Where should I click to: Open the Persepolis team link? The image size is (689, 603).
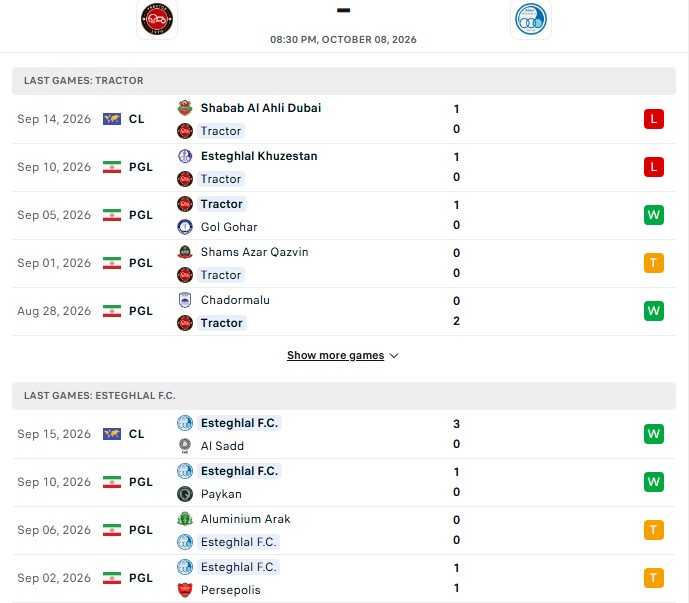[x=231, y=590]
